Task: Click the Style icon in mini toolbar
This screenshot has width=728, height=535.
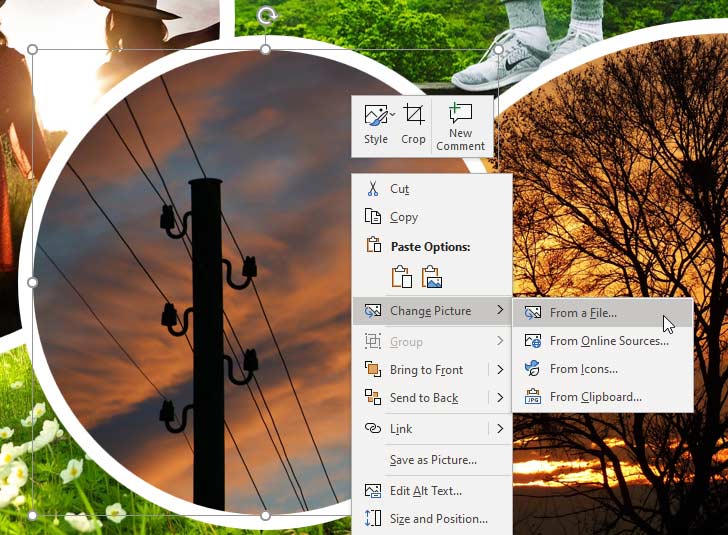Action: [x=374, y=116]
